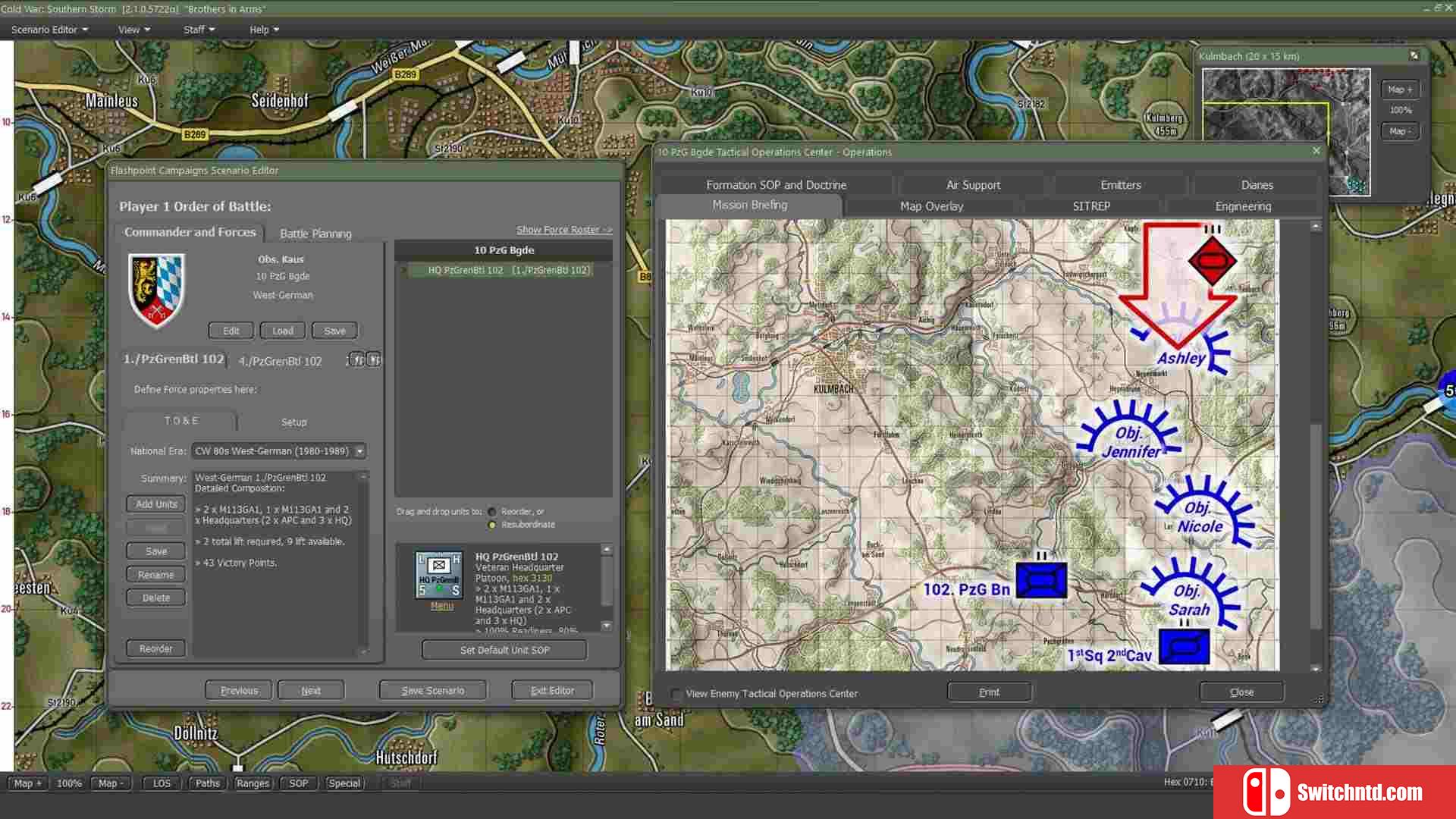Open the Air Support tab
The width and height of the screenshot is (1456, 819).
click(x=973, y=185)
